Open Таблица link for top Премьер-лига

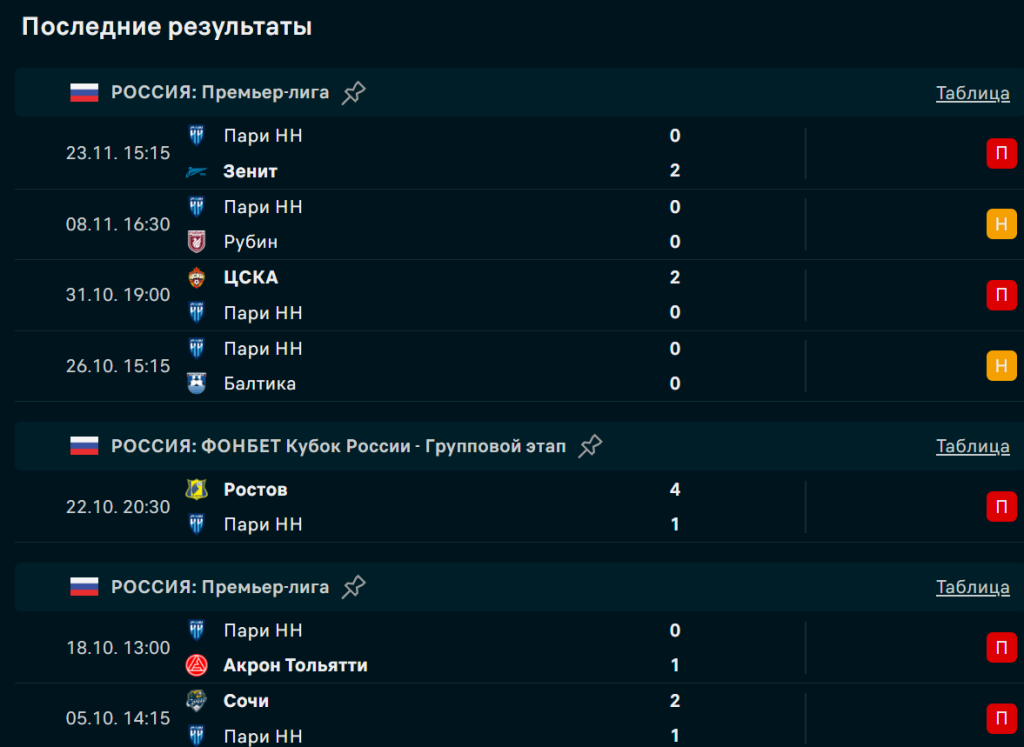click(x=972, y=93)
